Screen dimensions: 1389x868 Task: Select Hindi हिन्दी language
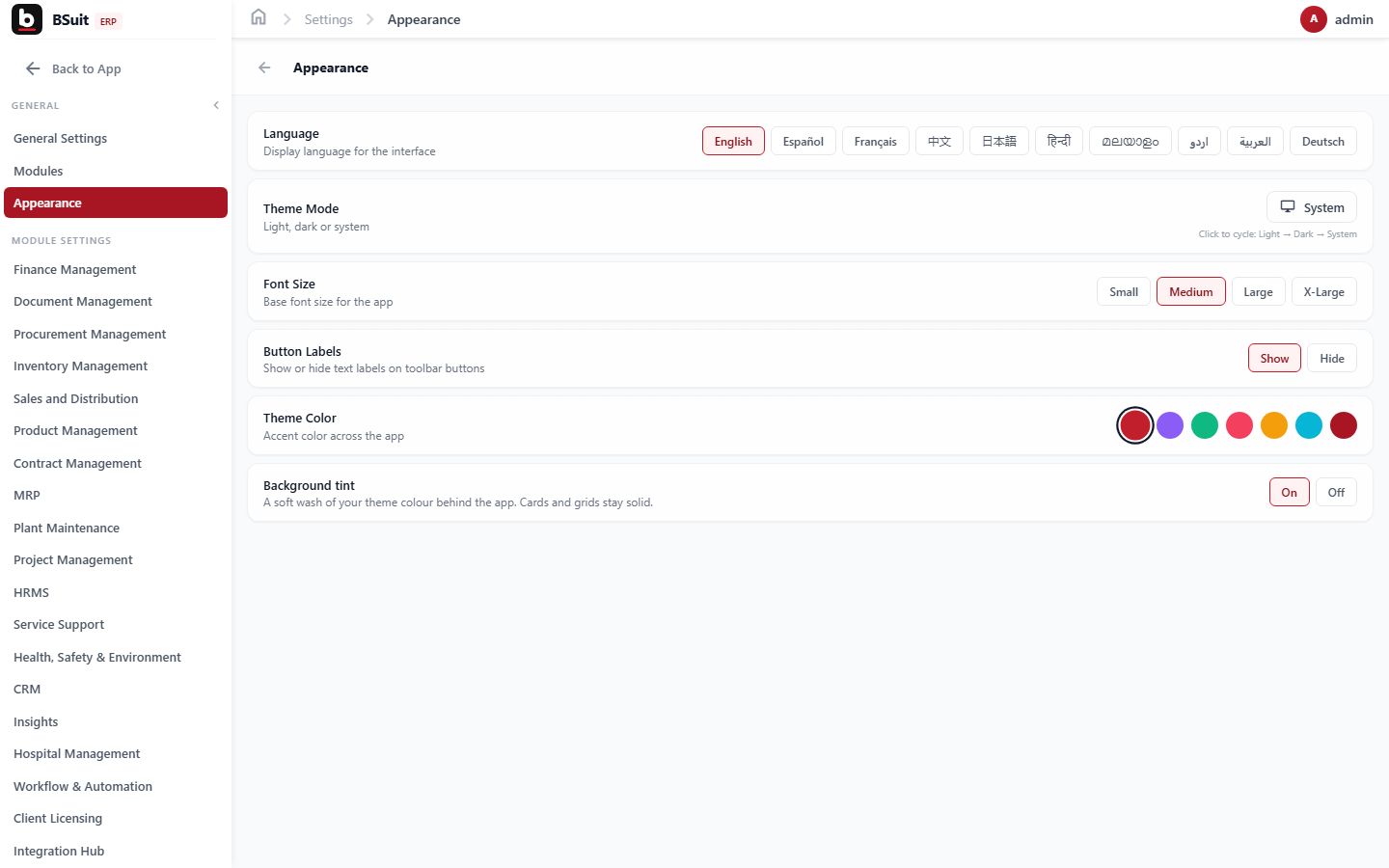tap(1059, 141)
